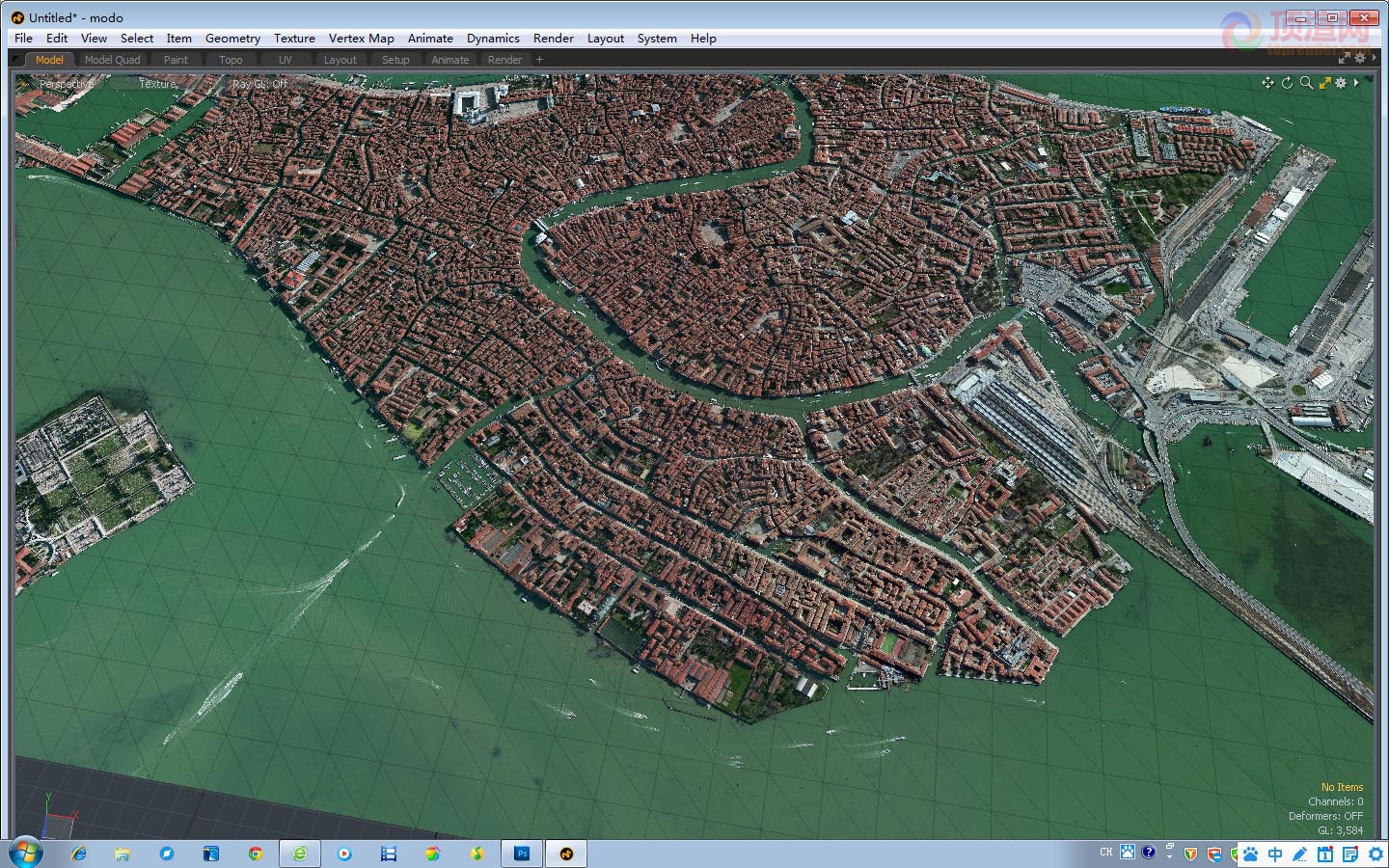Open the Item menu
This screenshot has width=1389, height=868.
178,39
